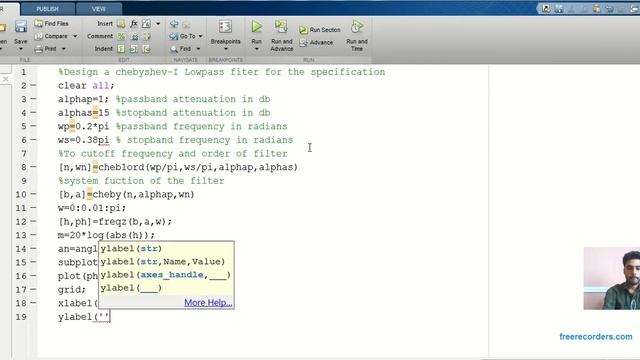
Task: Click 'w=0:0.01:pi;' on line 11
Action: tap(92, 208)
